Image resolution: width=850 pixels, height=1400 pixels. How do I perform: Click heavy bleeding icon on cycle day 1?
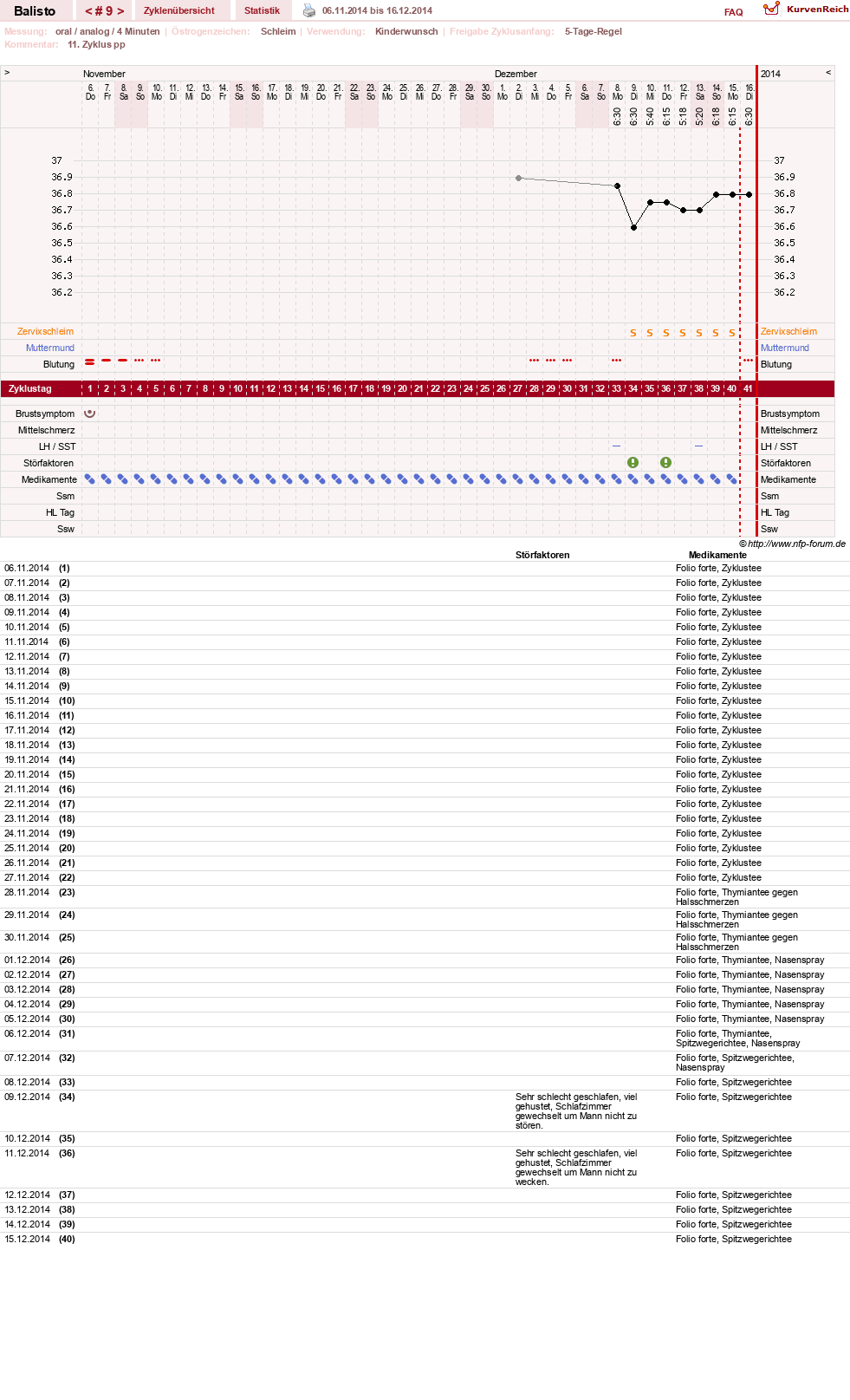pos(90,361)
